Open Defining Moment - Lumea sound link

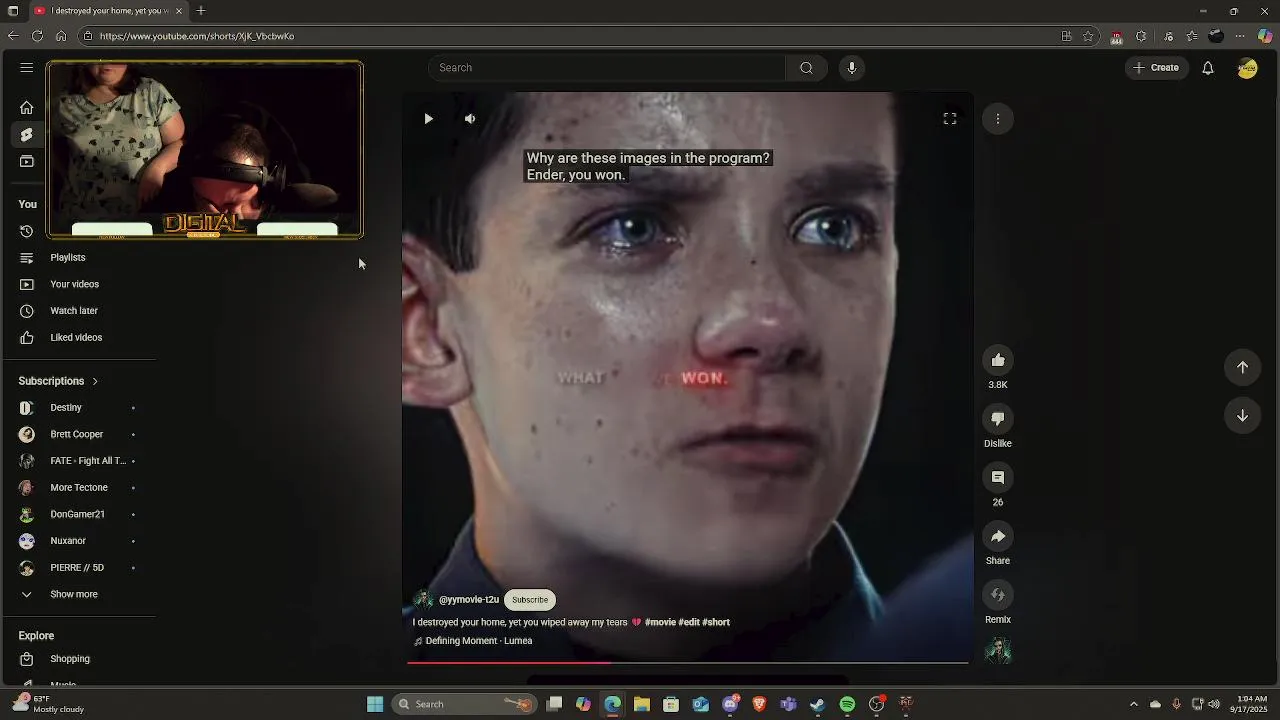(478, 641)
